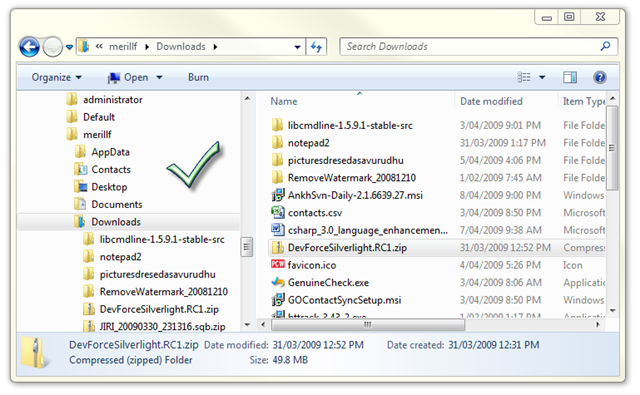The width and height of the screenshot is (640, 395).
Task: Toggle the preview pane button
Action: pos(570,77)
